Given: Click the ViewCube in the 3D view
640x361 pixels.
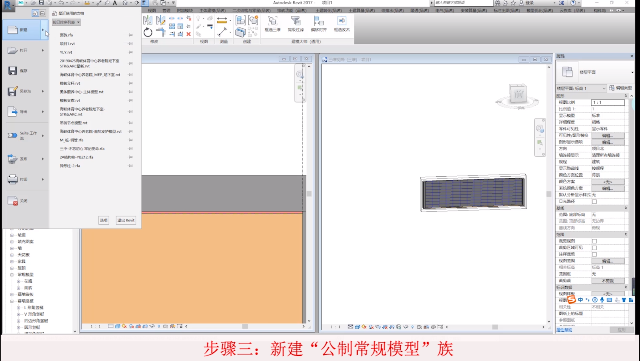Looking at the screenshot, I should [x=518, y=94].
